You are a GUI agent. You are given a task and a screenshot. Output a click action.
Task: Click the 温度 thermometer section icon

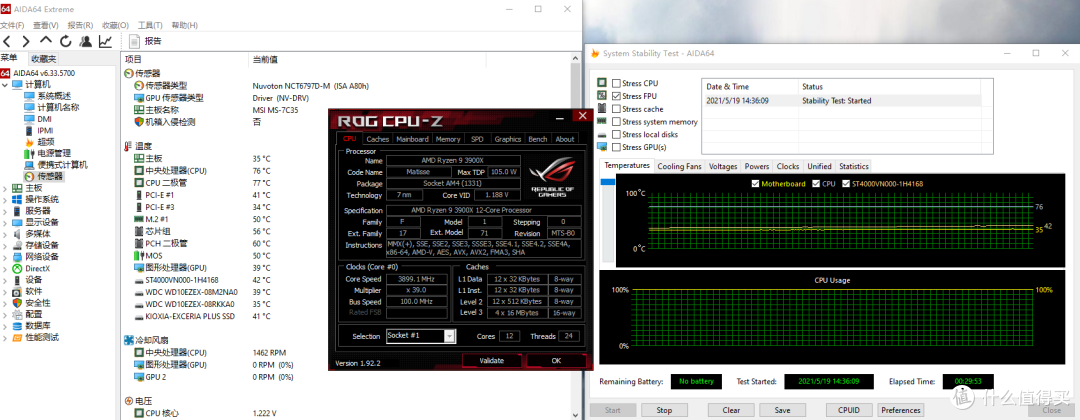click(x=129, y=146)
